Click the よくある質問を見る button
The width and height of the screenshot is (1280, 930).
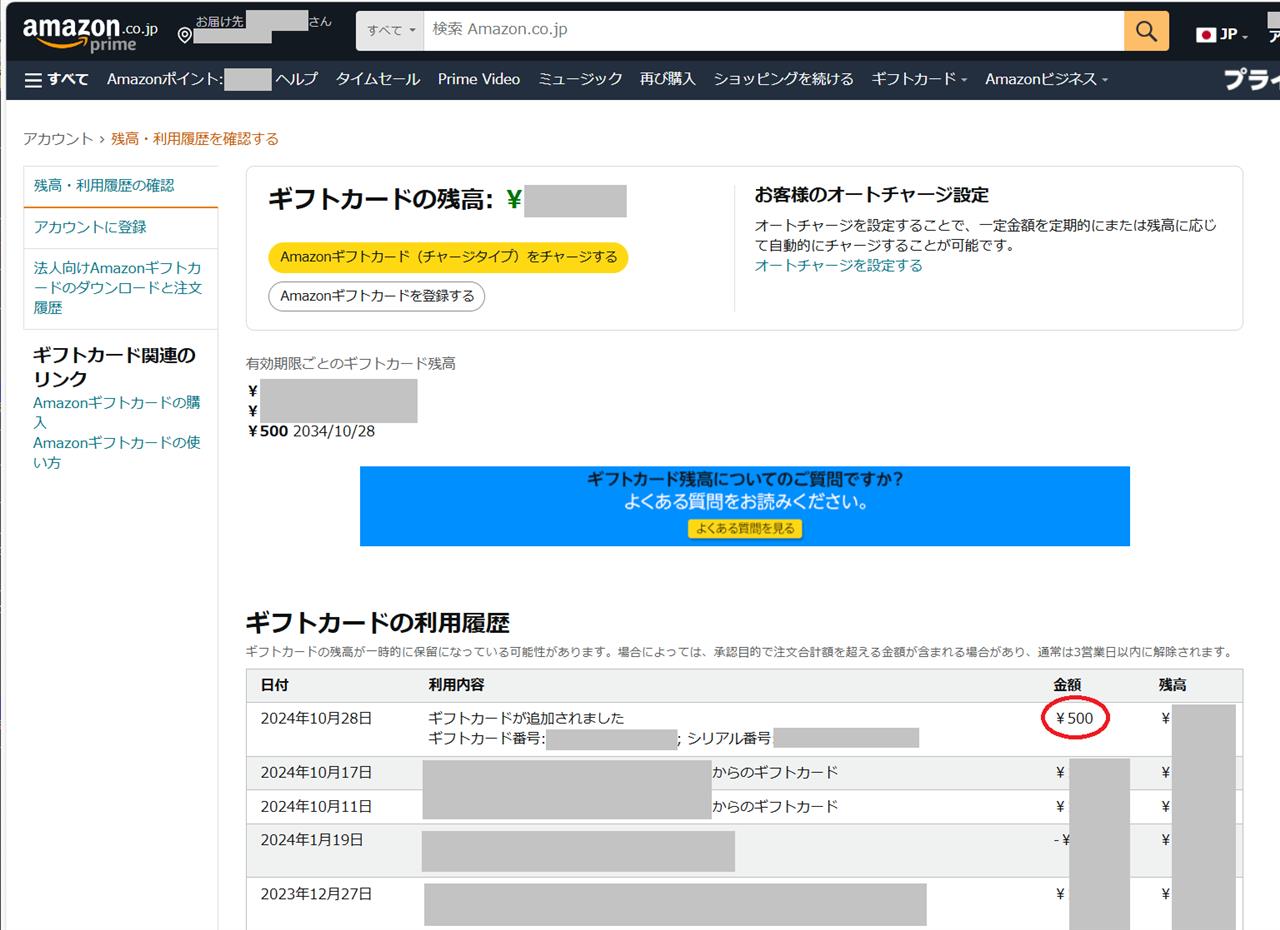pyautogui.click(x=745, y=528)
